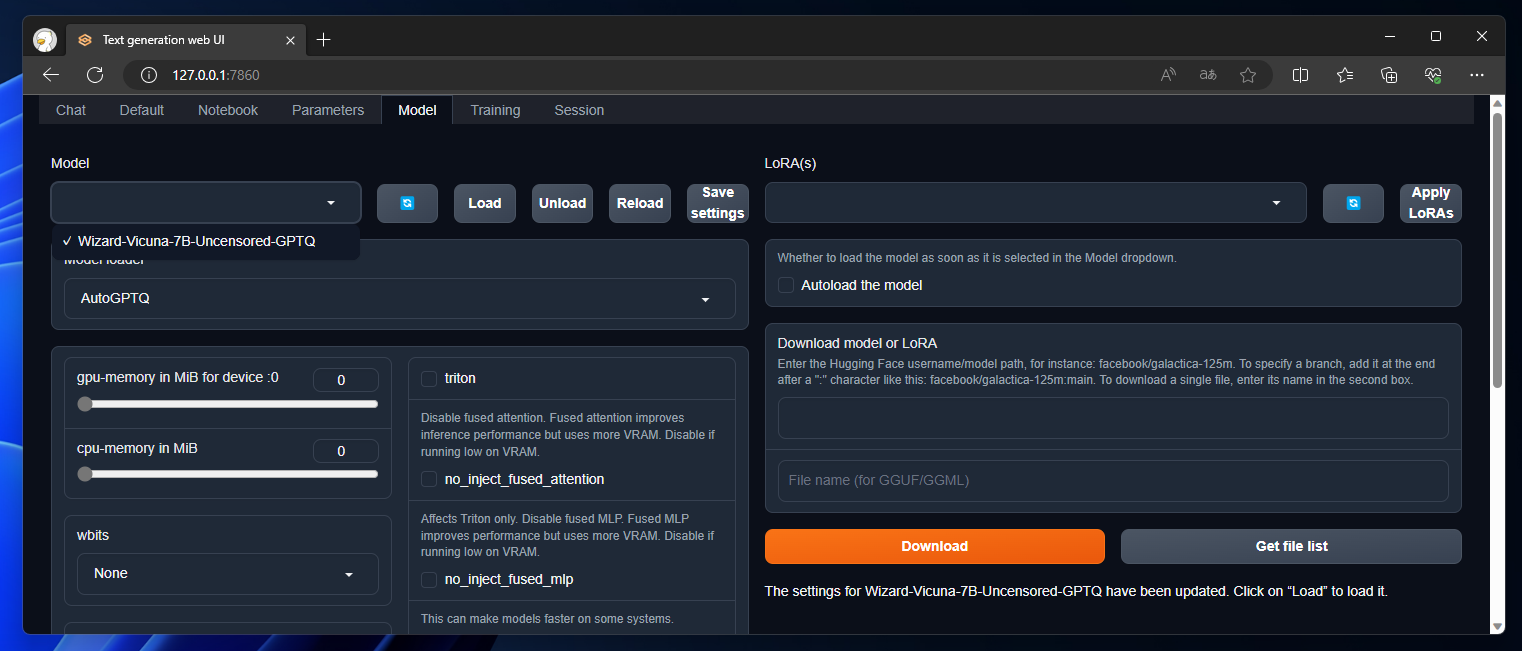The height and width of the screenshot is (651, 1522).
Task: Click Get file list
Action: point(1291,546)
